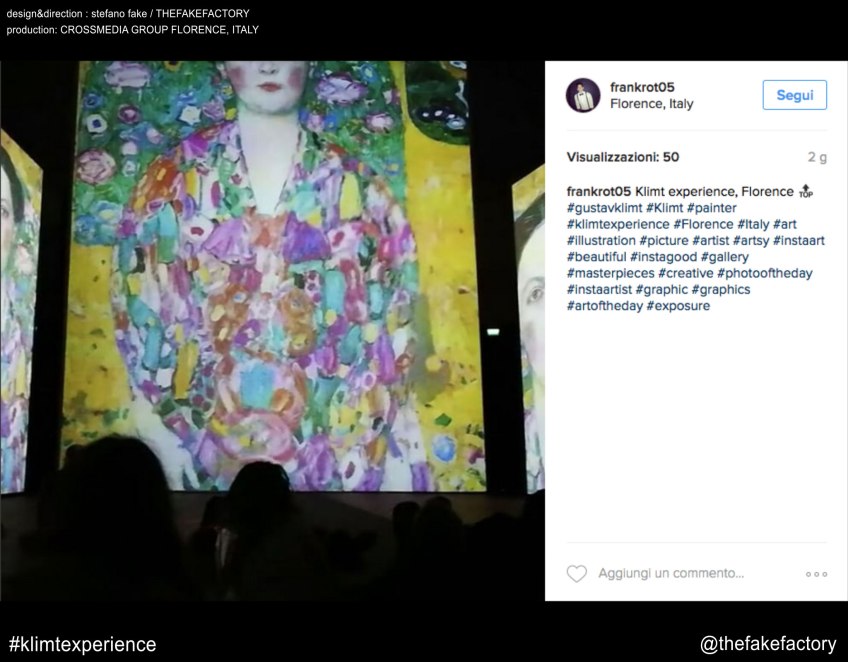Open the #artoftheday hashtag
The height and width of the screenshot is (662, 848).
pyautogui.click(x=604, y=306)
